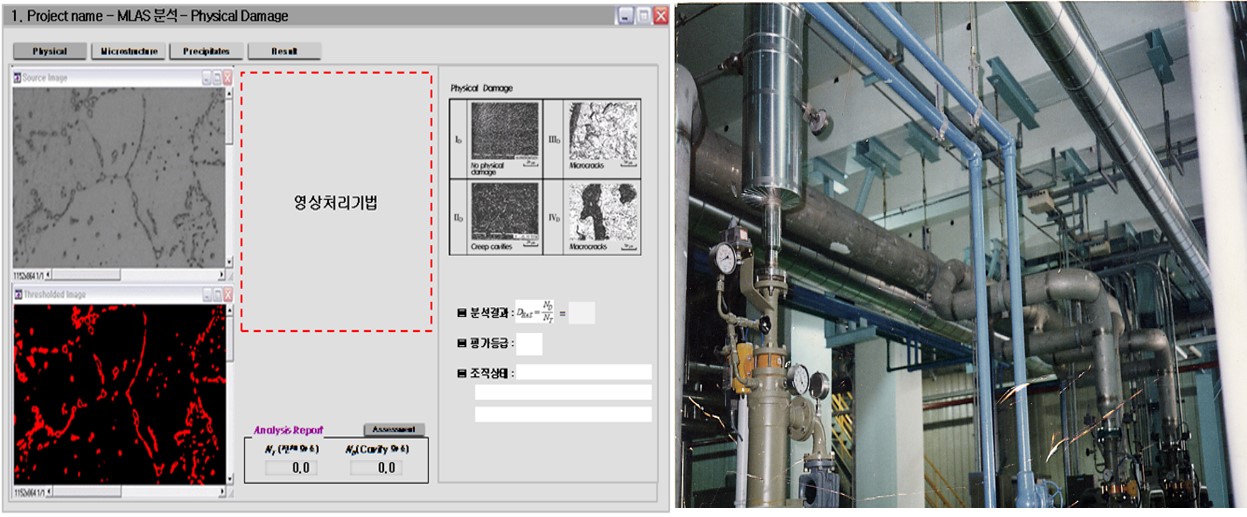Click the Thresholded Image down scroll arrow
Screen dimensions: 1247x517
(x=230, y=479)
